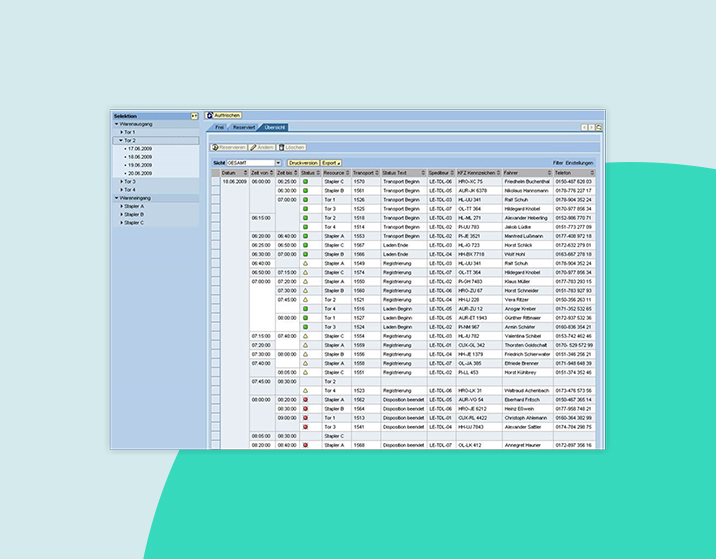716x559 pixels.
Task: Open the Einstellungen link
Action: point(581,162)
